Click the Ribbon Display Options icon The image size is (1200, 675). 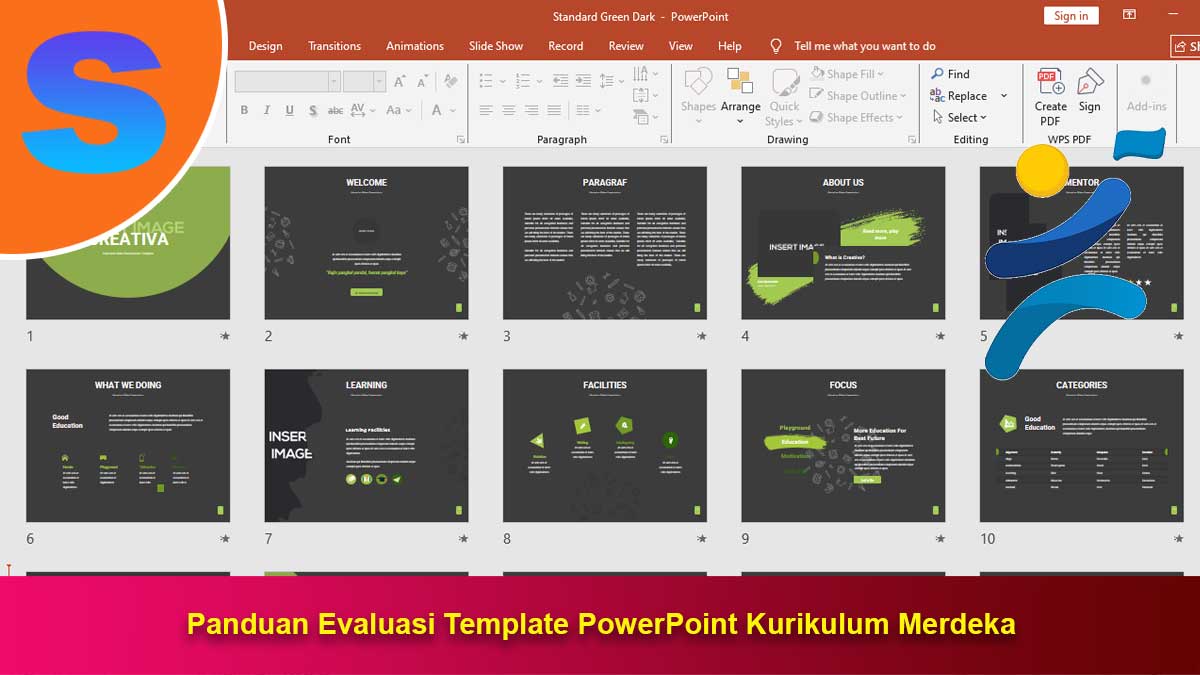pyautogui.click(x=1129, y=15)
